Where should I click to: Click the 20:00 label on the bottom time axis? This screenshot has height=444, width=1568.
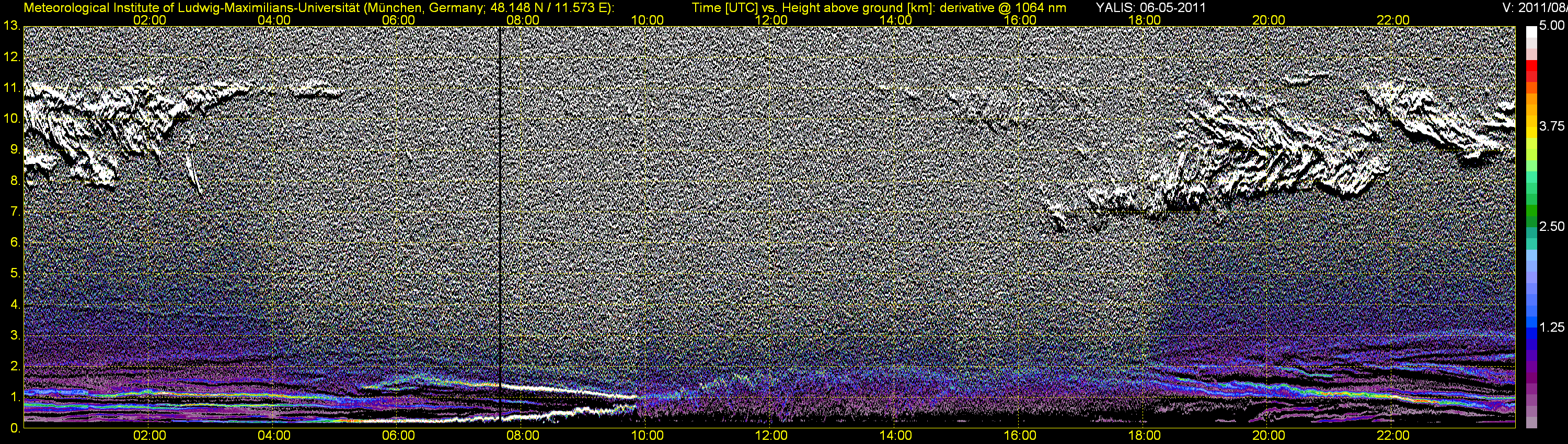(x=1269, y=436)
